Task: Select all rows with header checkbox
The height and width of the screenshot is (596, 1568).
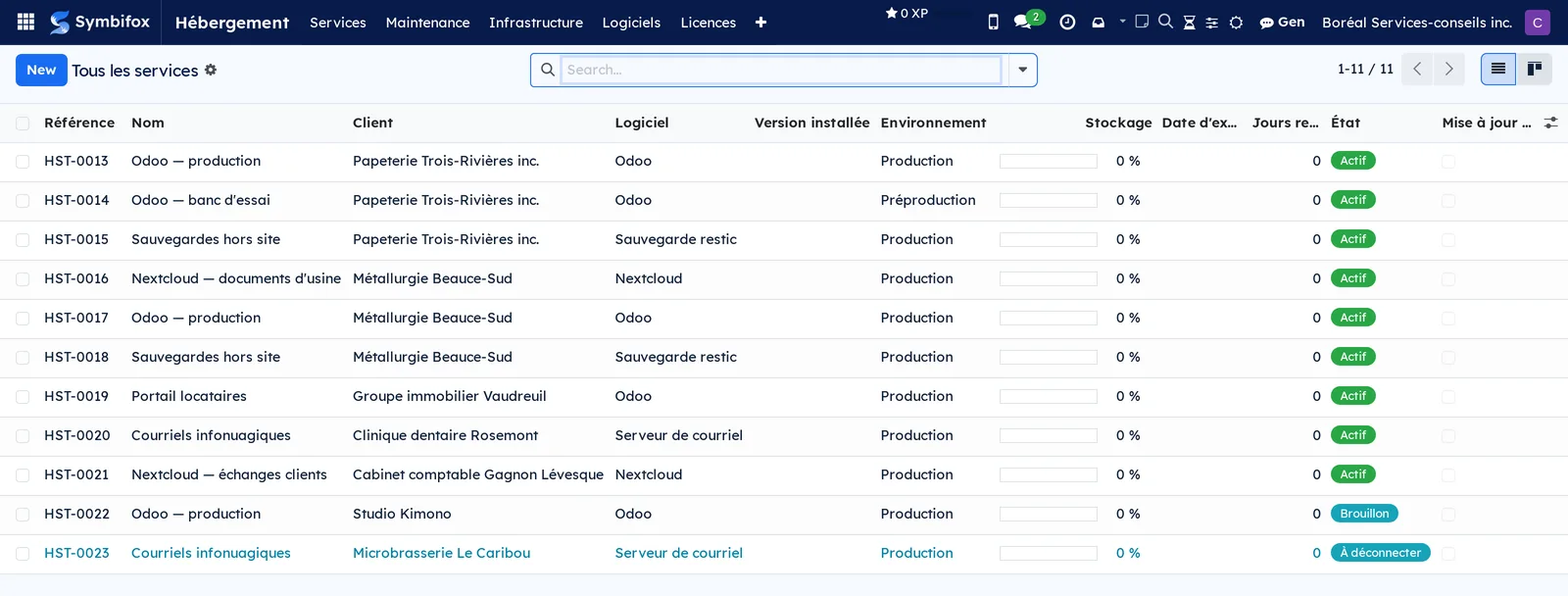Action: coord(23,123)
